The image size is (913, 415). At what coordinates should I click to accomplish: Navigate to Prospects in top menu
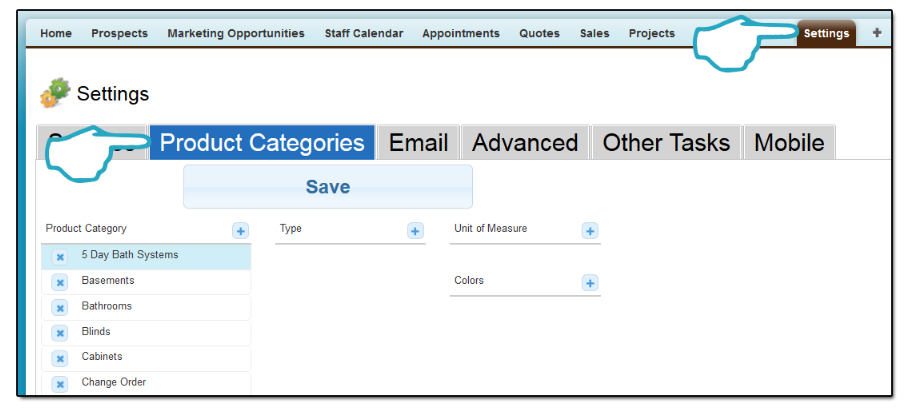point(119,33)
